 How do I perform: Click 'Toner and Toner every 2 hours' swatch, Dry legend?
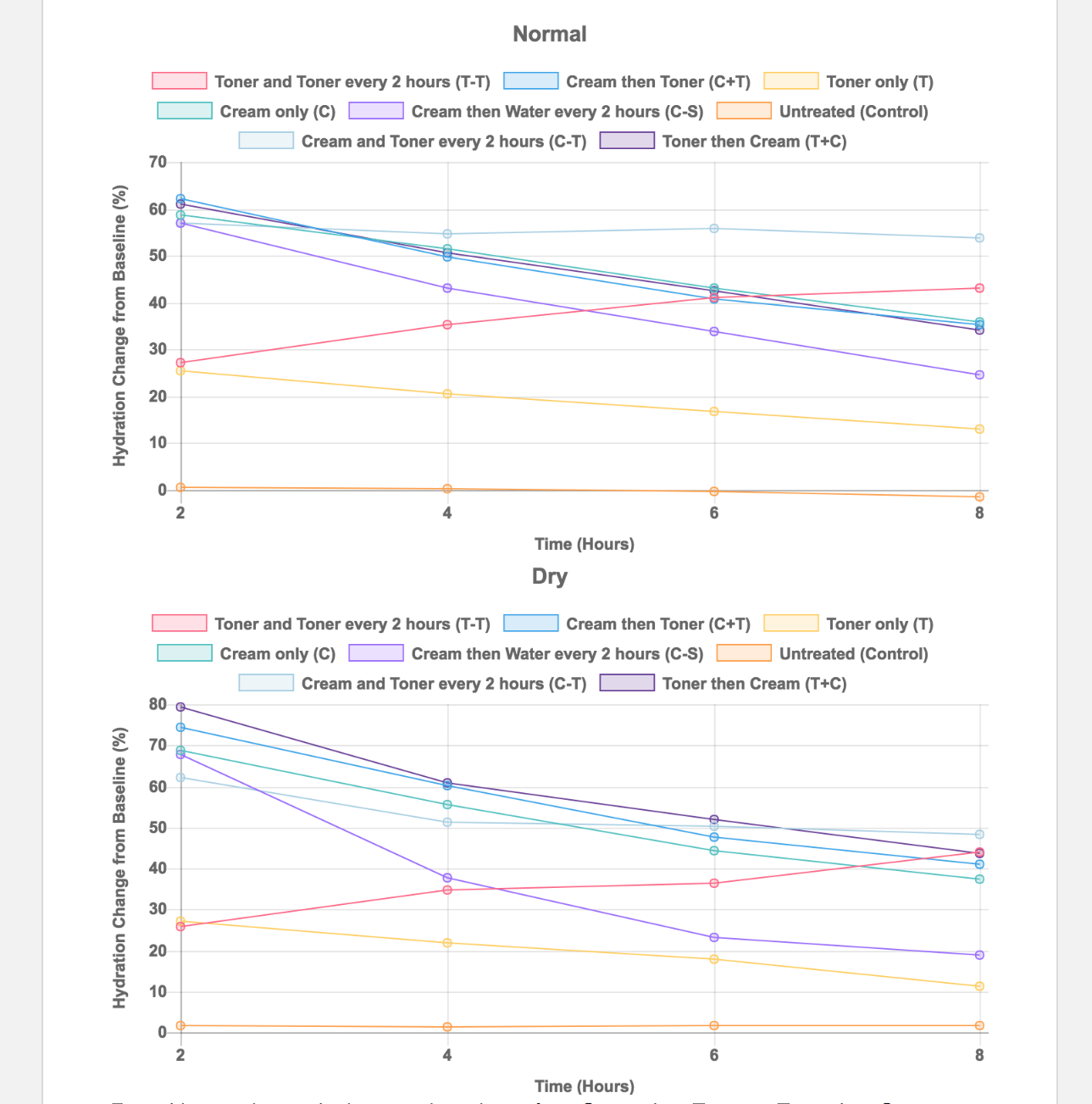tap(179, 624)
